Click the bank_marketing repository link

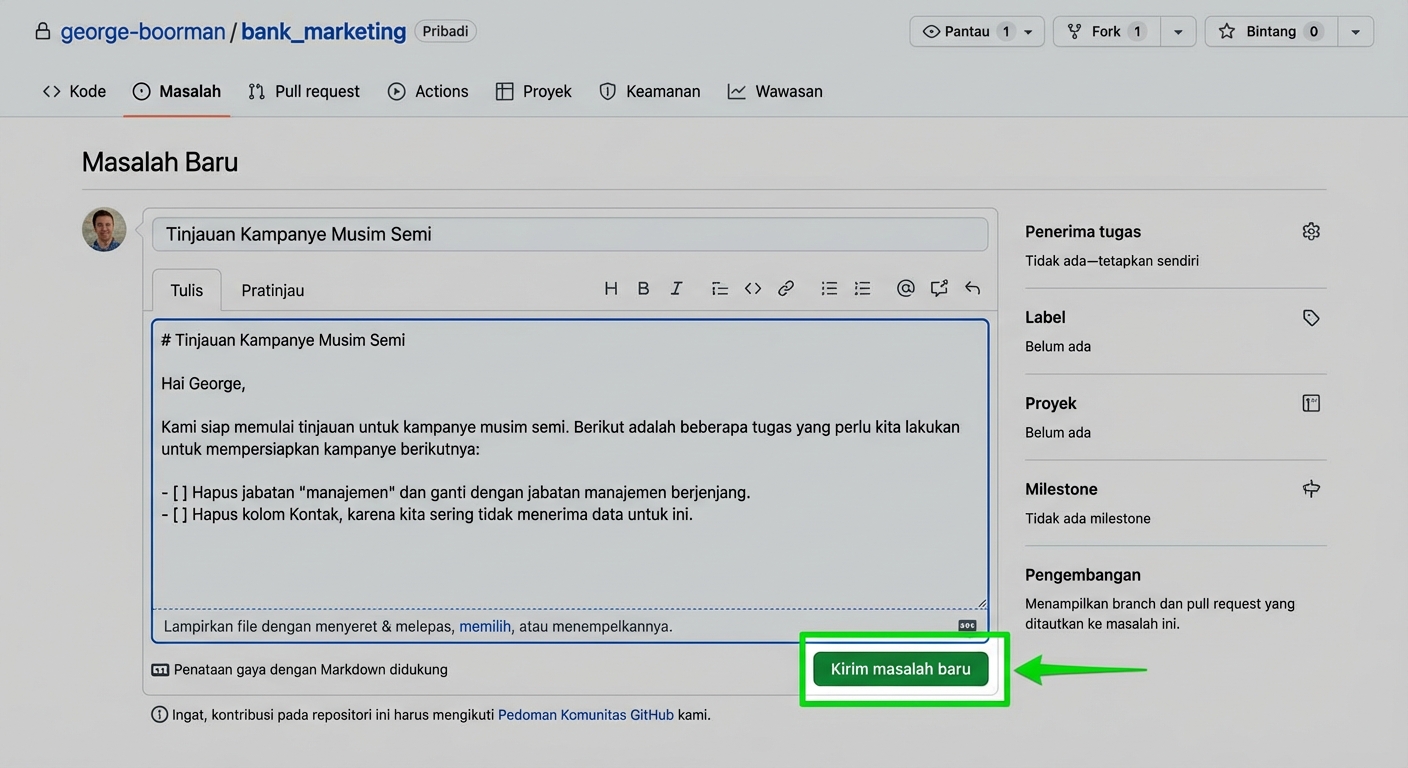click(x=324, y=31)
